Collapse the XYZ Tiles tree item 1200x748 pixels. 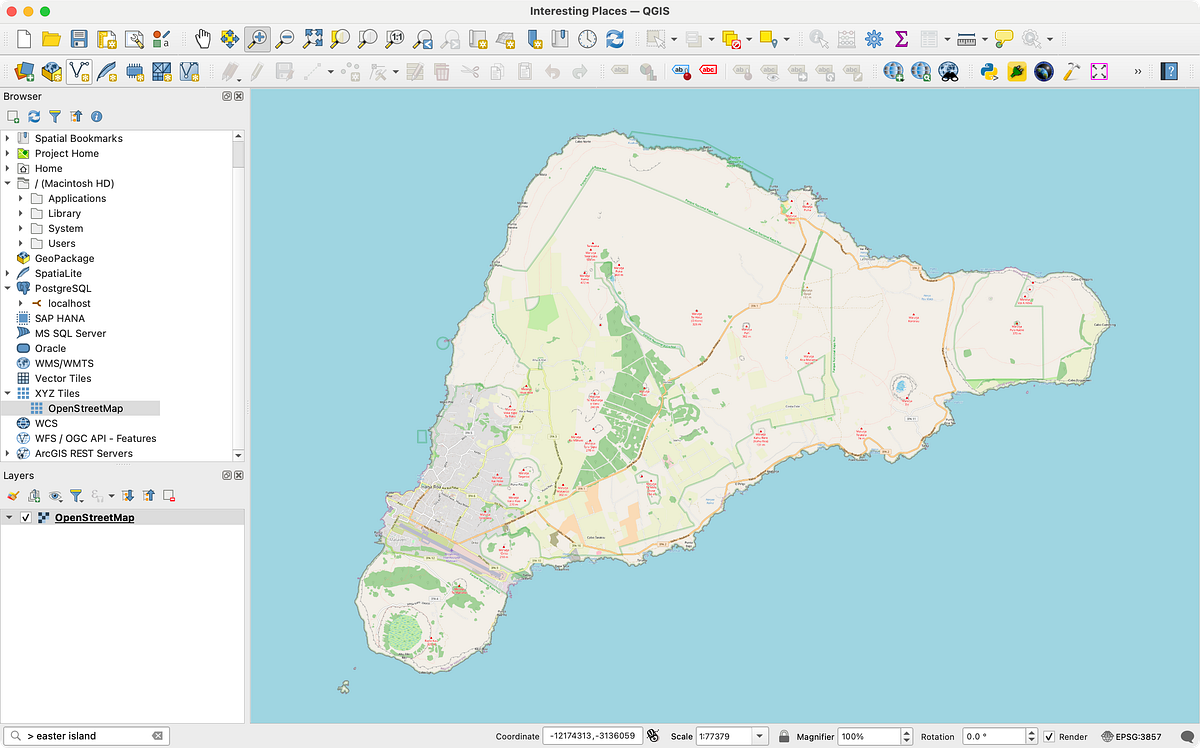(8, 393)
